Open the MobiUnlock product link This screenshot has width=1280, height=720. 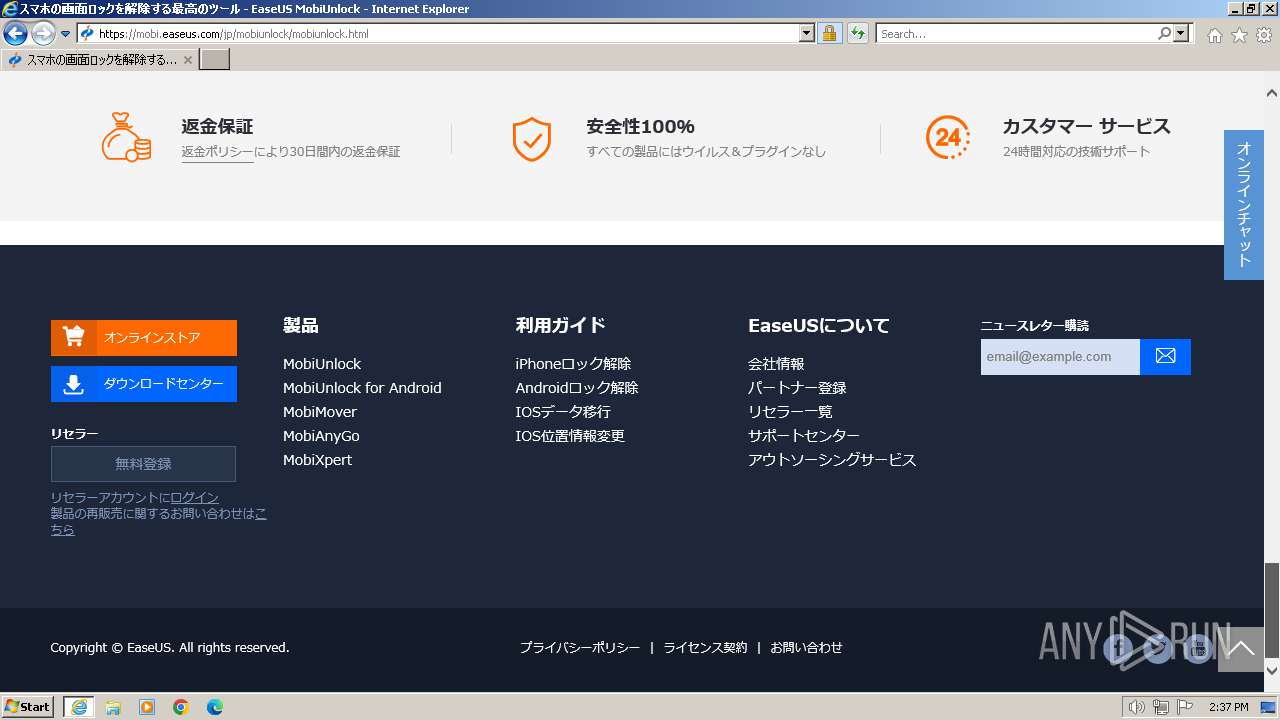[x=322, y=364]
